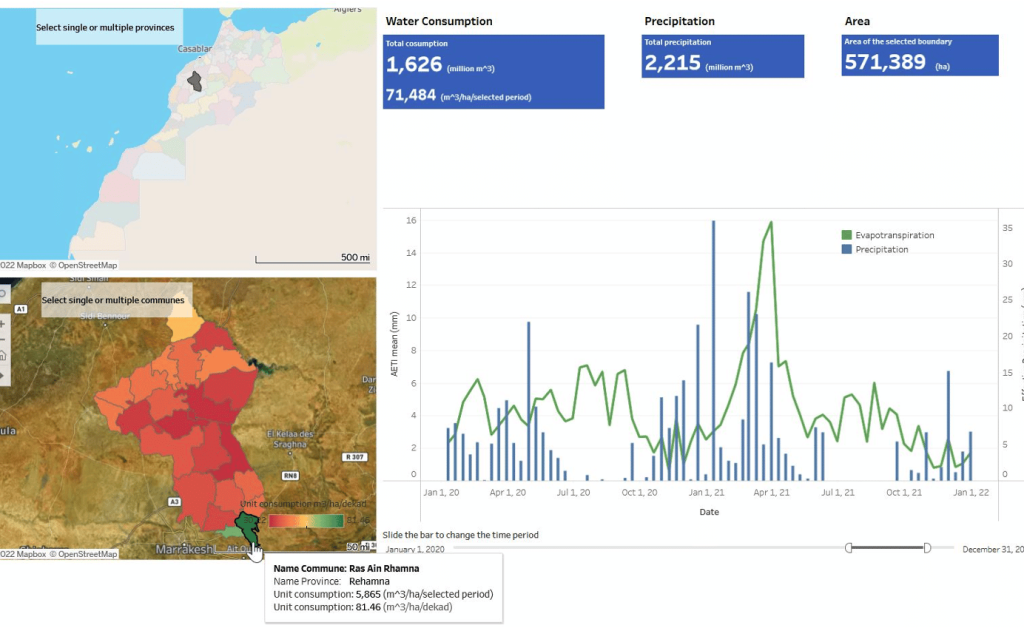The width and height of the screenshot is (1024, 628).
Task: Click the Total precipitation blue card
Action: point(722,56)
